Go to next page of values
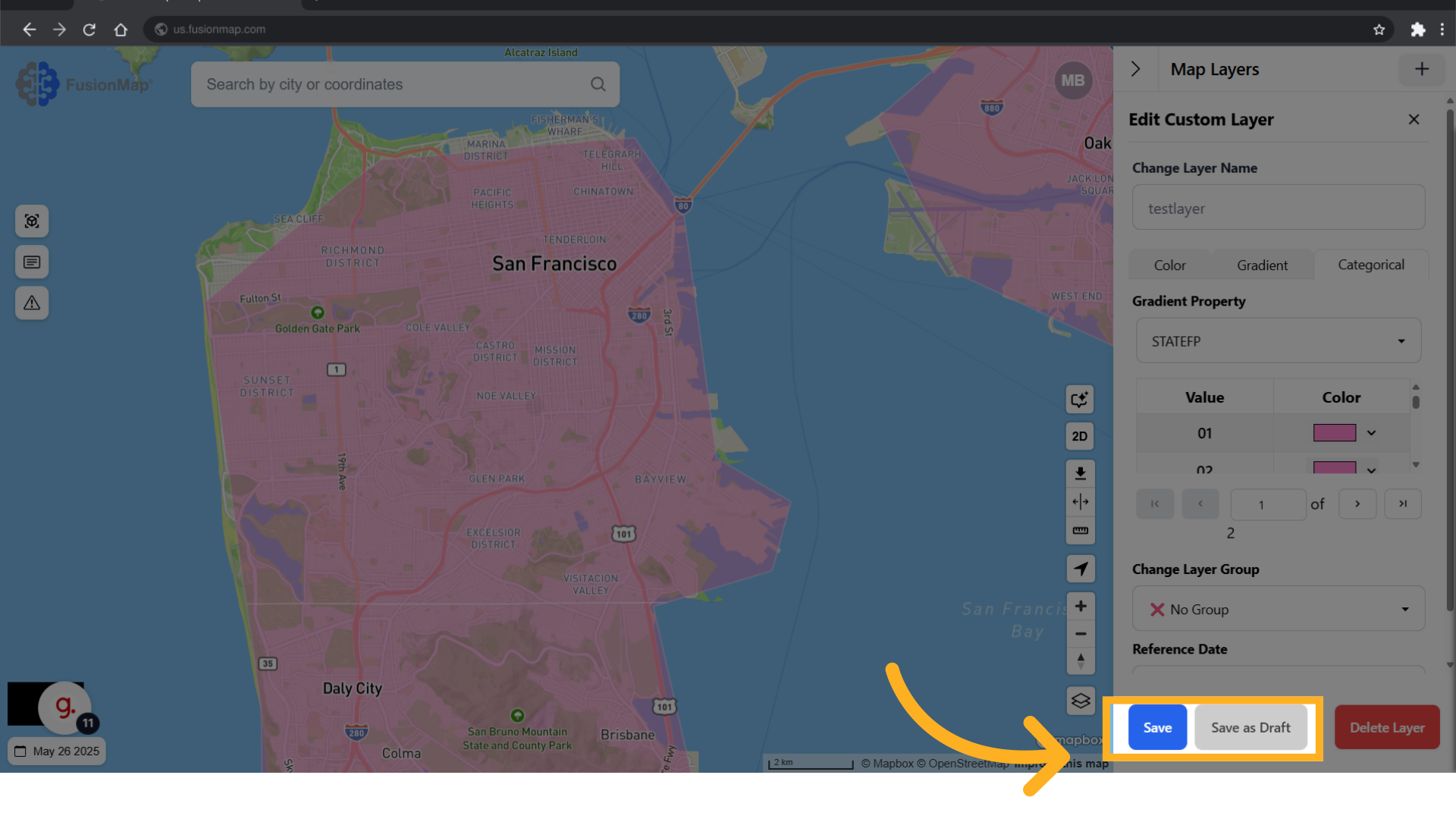The image size is (1456, 819). [1357, 504]
